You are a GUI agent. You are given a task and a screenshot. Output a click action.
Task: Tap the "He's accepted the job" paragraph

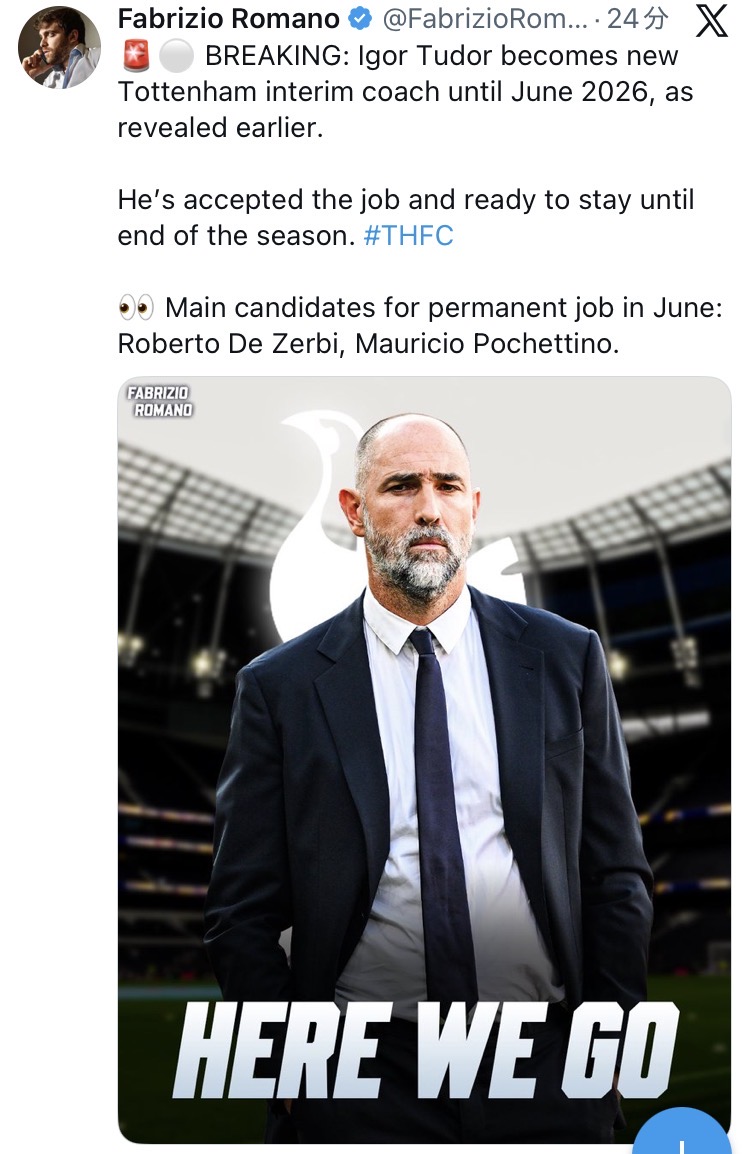point(405,199)
